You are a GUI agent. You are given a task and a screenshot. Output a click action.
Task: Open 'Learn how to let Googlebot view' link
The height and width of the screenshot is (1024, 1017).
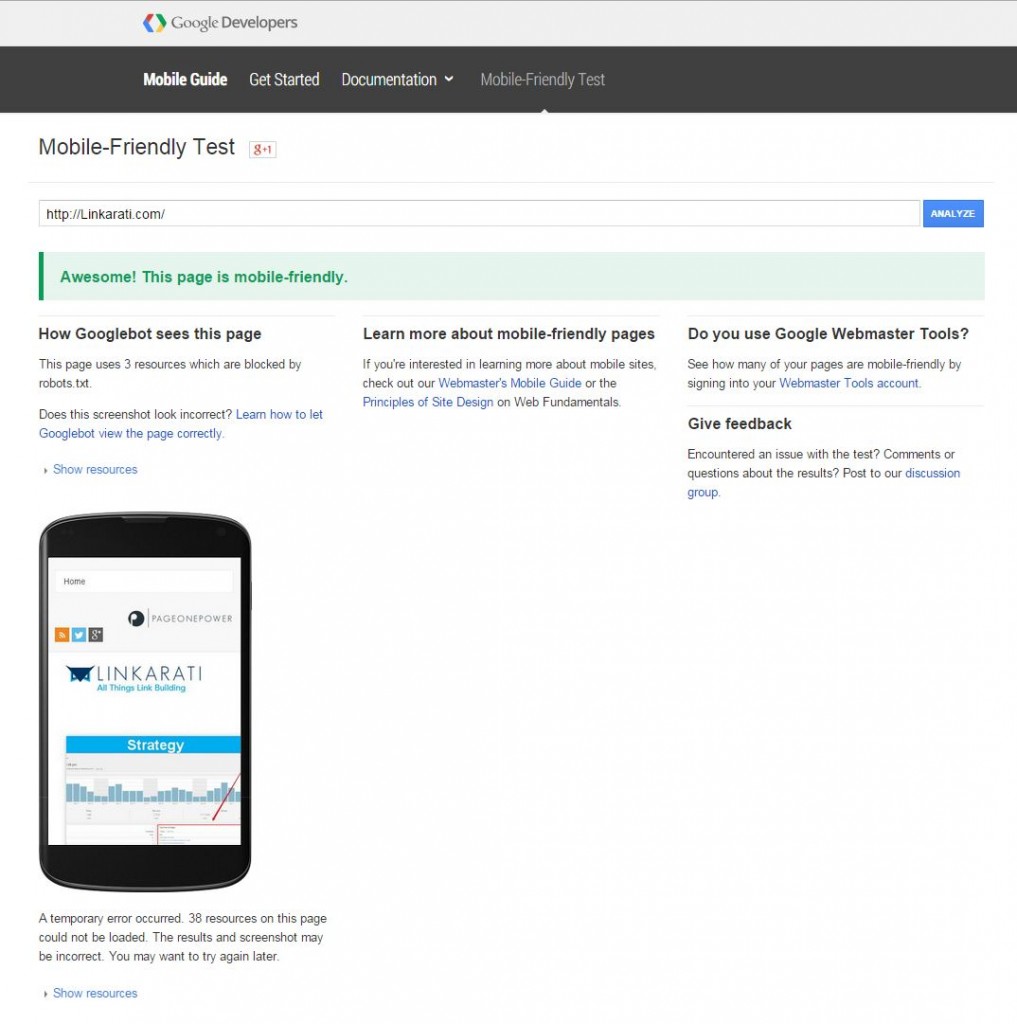click(x=181, y=424)
